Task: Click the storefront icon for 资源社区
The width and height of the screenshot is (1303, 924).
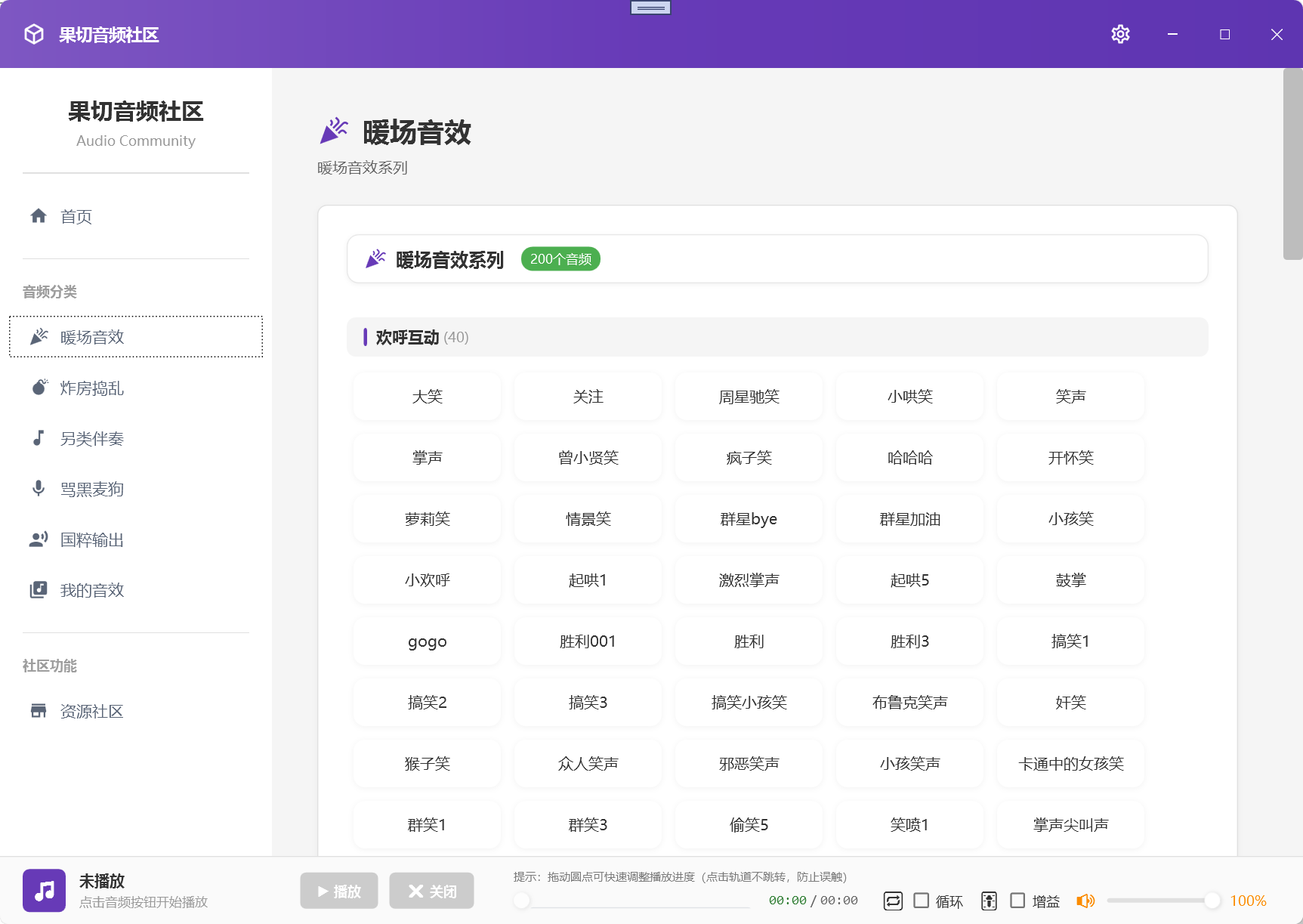Action: 39,711
